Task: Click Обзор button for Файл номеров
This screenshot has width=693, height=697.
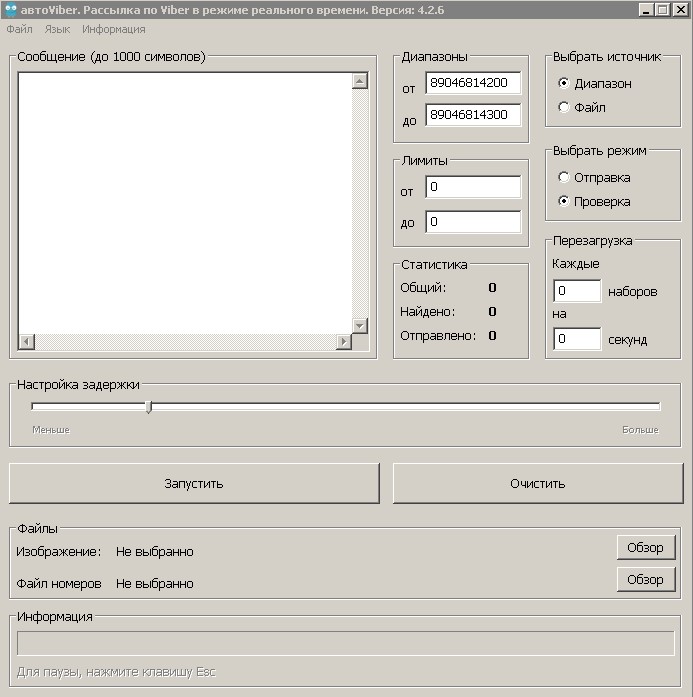Action: (x=646, y=579)
